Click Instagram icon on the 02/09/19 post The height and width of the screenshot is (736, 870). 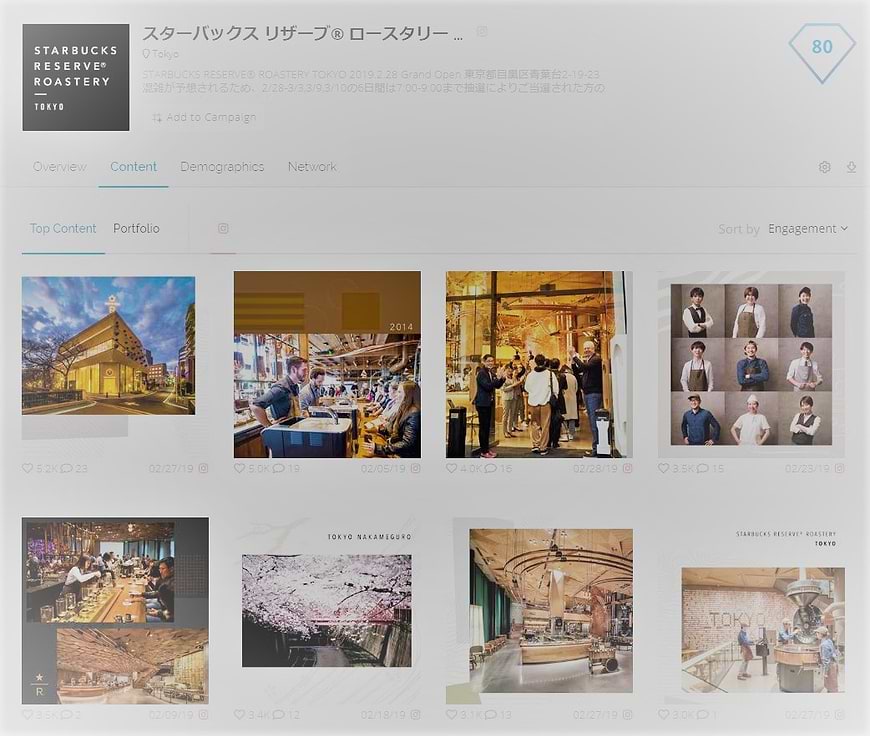tap(203, 714)
